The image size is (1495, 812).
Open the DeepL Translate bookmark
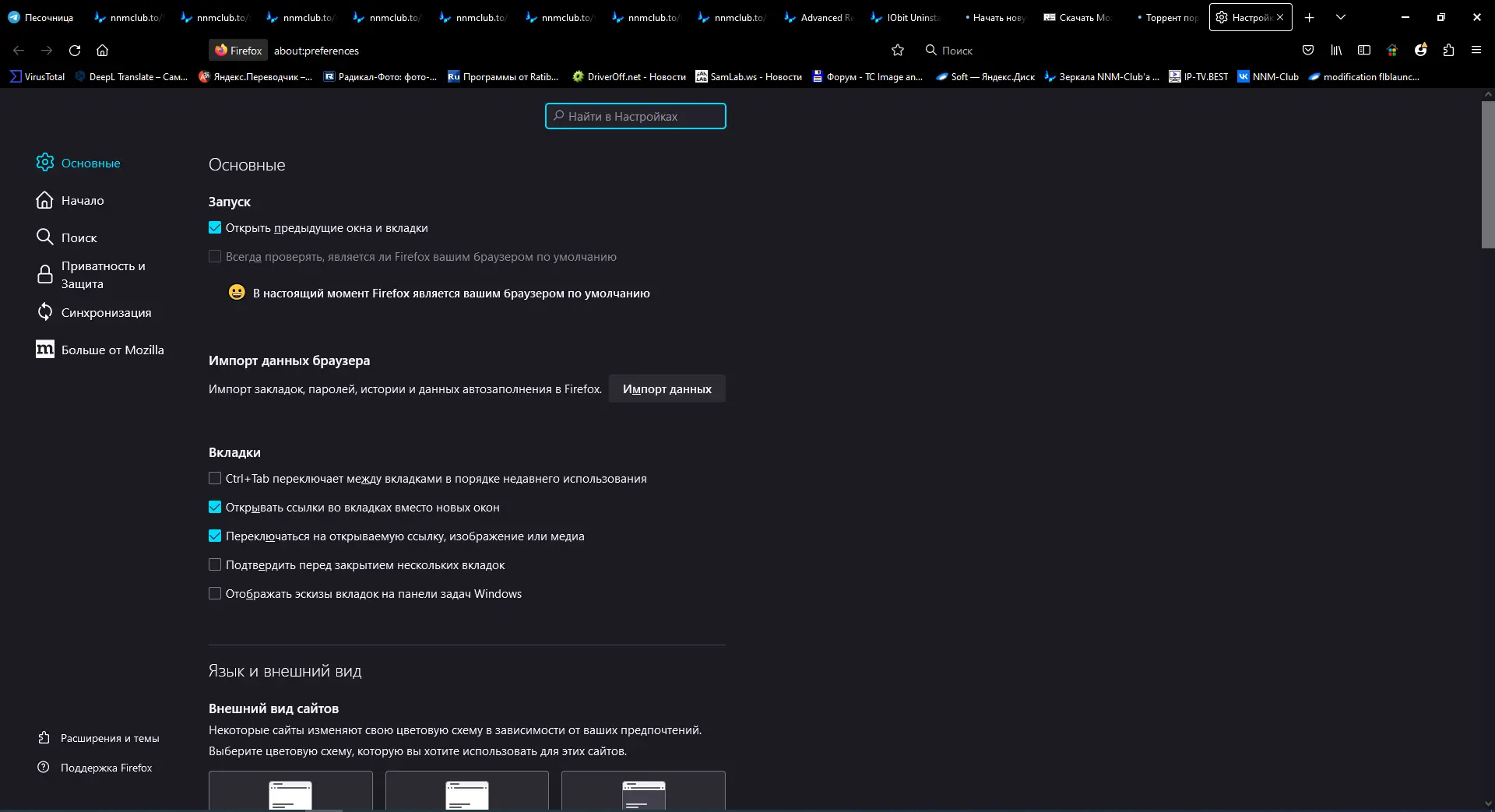[x=131, y=77]
